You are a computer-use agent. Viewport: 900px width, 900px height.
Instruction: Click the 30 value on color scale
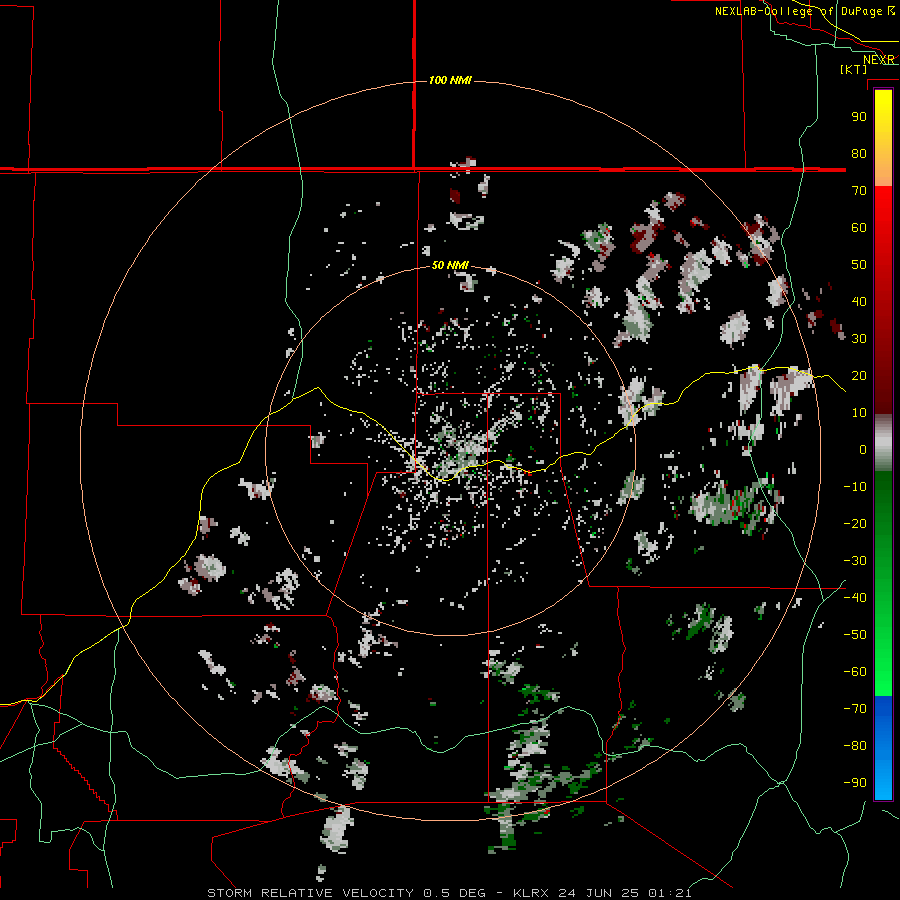(859, 339)
